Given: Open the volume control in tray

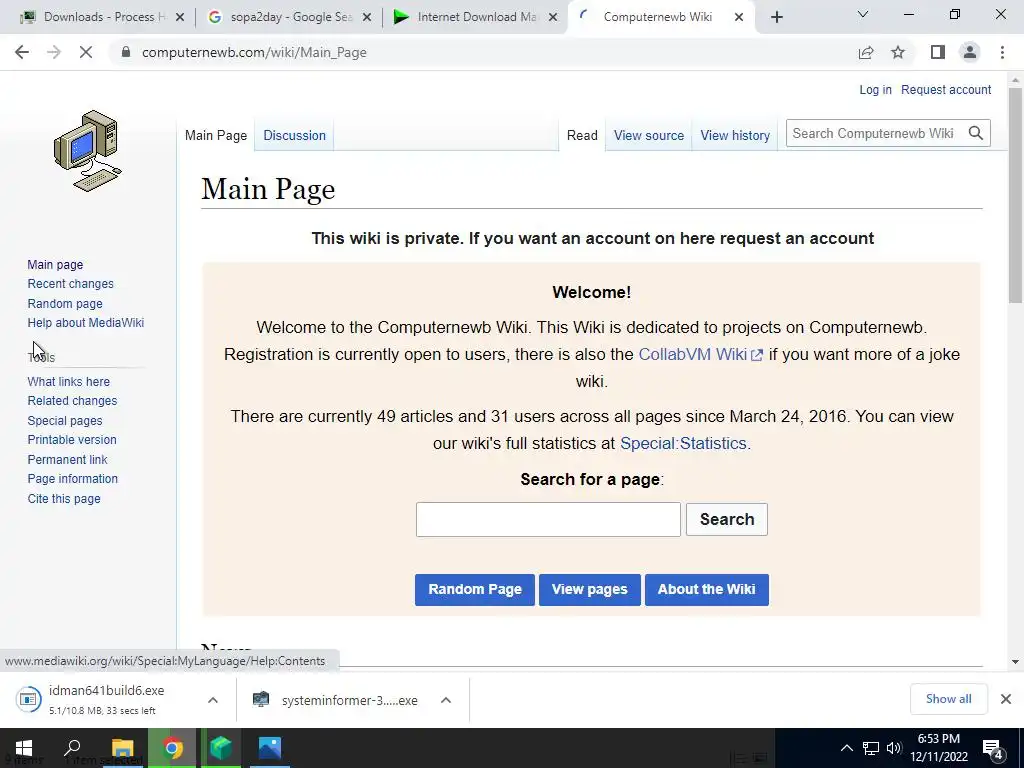Looking at the screenshot, I should coord(894,748).
